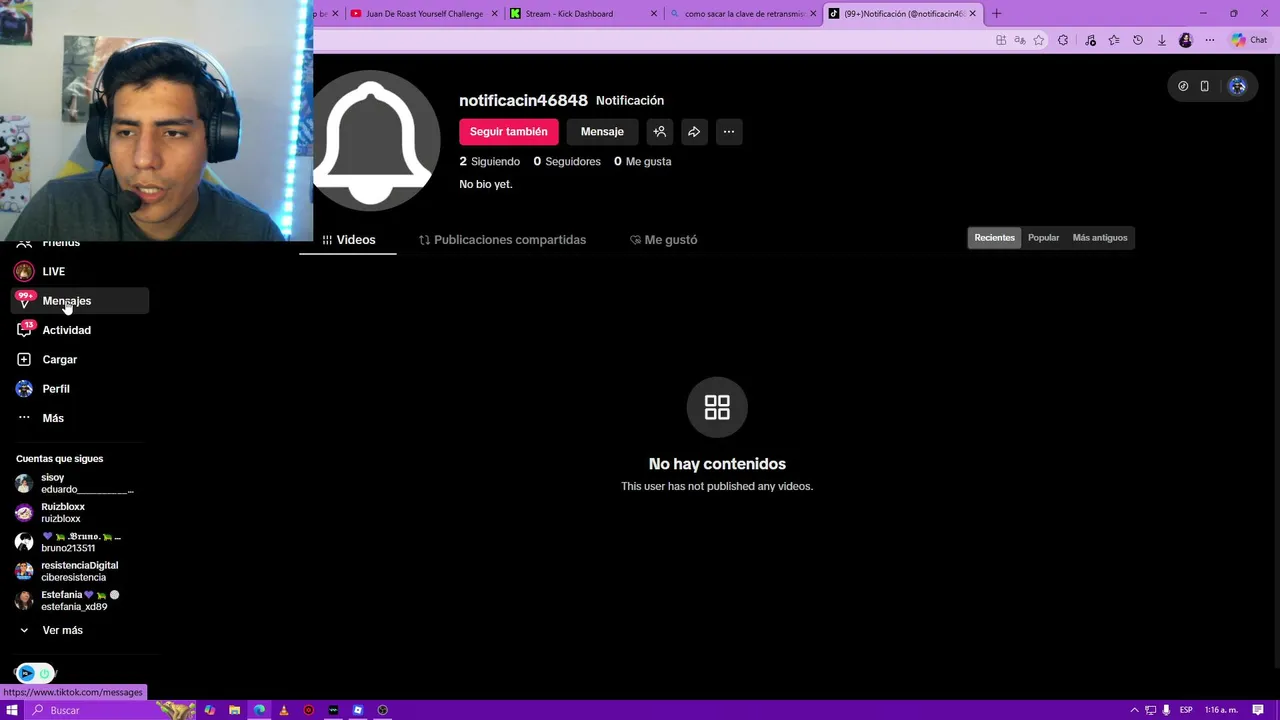Image resolution: width=1280 pixels, height=720 pixels.
Task: Open the account avatar in the top-right pill
Action: (x=1238, y=86)
